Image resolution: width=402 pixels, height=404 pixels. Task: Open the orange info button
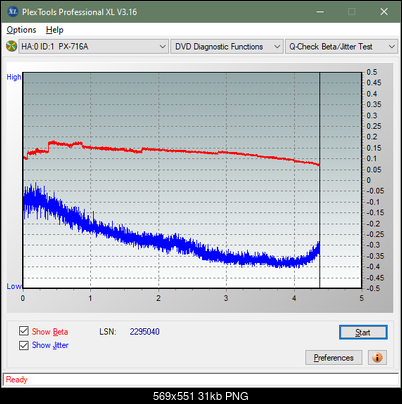click(x=377, y=358)
